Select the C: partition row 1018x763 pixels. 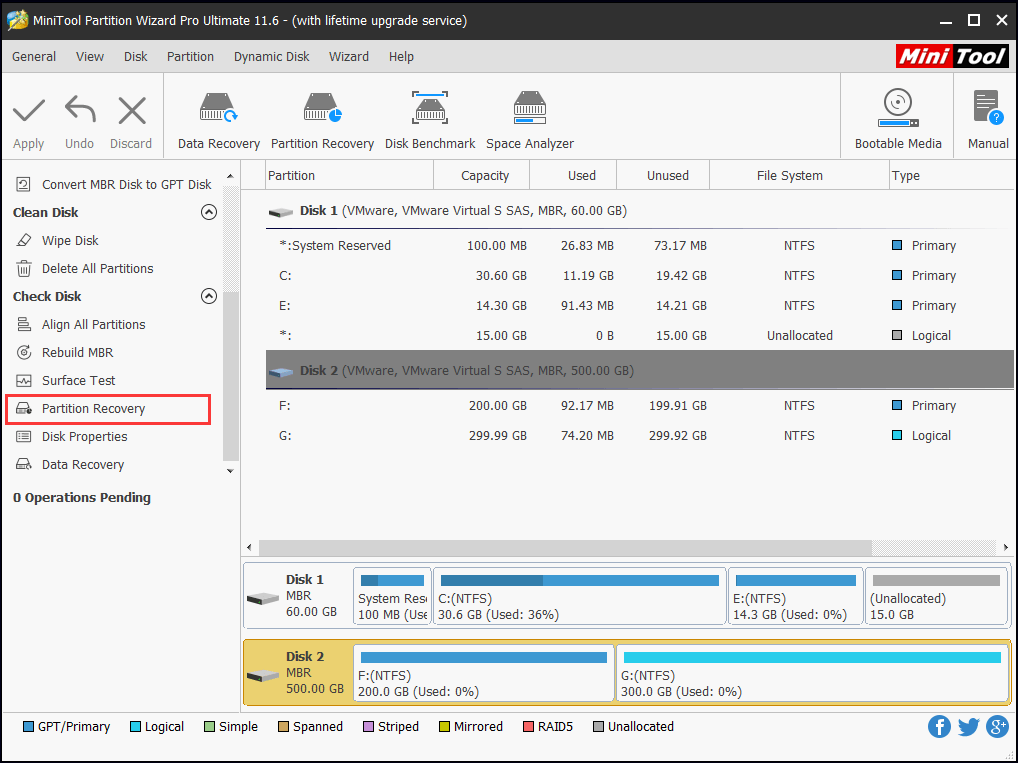pyautogui.click(x=639, y=275)
